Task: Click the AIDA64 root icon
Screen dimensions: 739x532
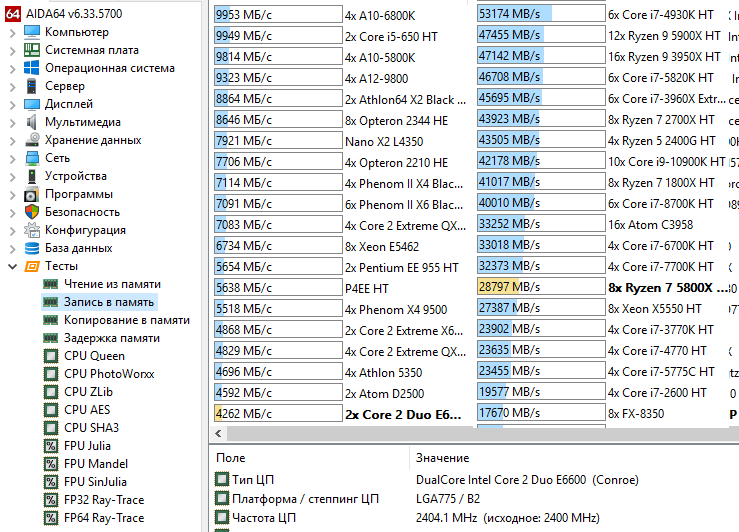Action: pos(13,14)
